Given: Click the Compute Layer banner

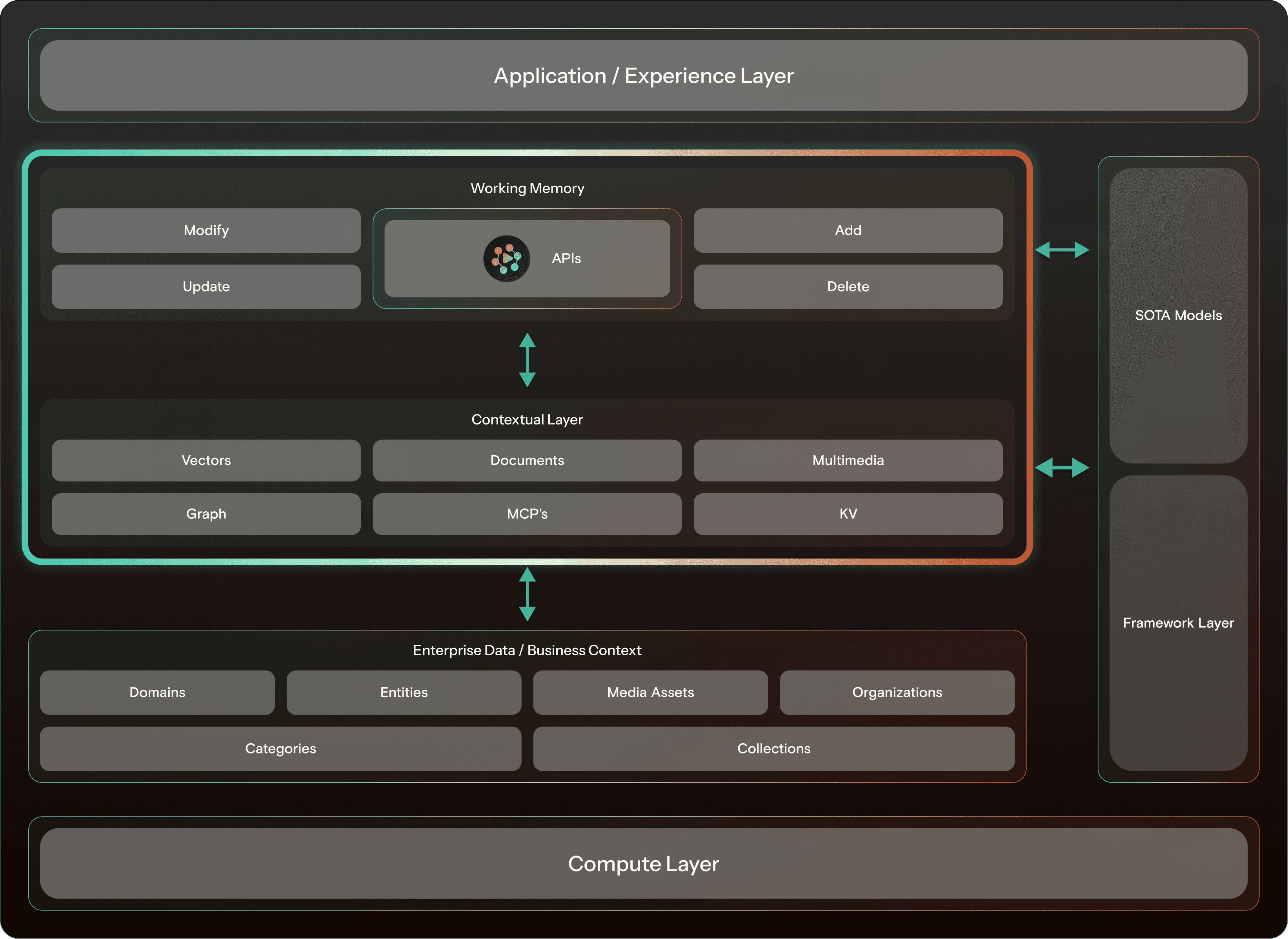Looking at the screenshot, I should click(644, 863).
